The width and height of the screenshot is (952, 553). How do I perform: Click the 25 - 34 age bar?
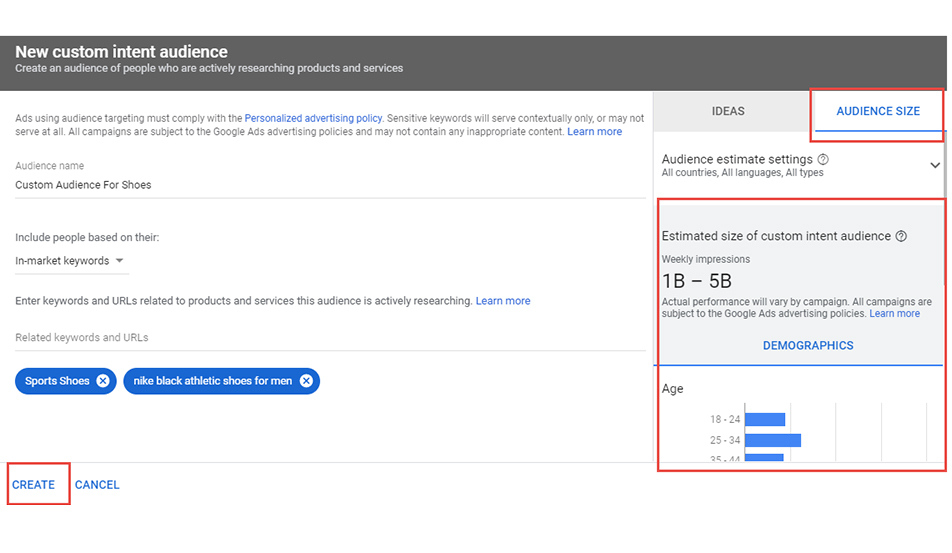click(x=773, y=440)
